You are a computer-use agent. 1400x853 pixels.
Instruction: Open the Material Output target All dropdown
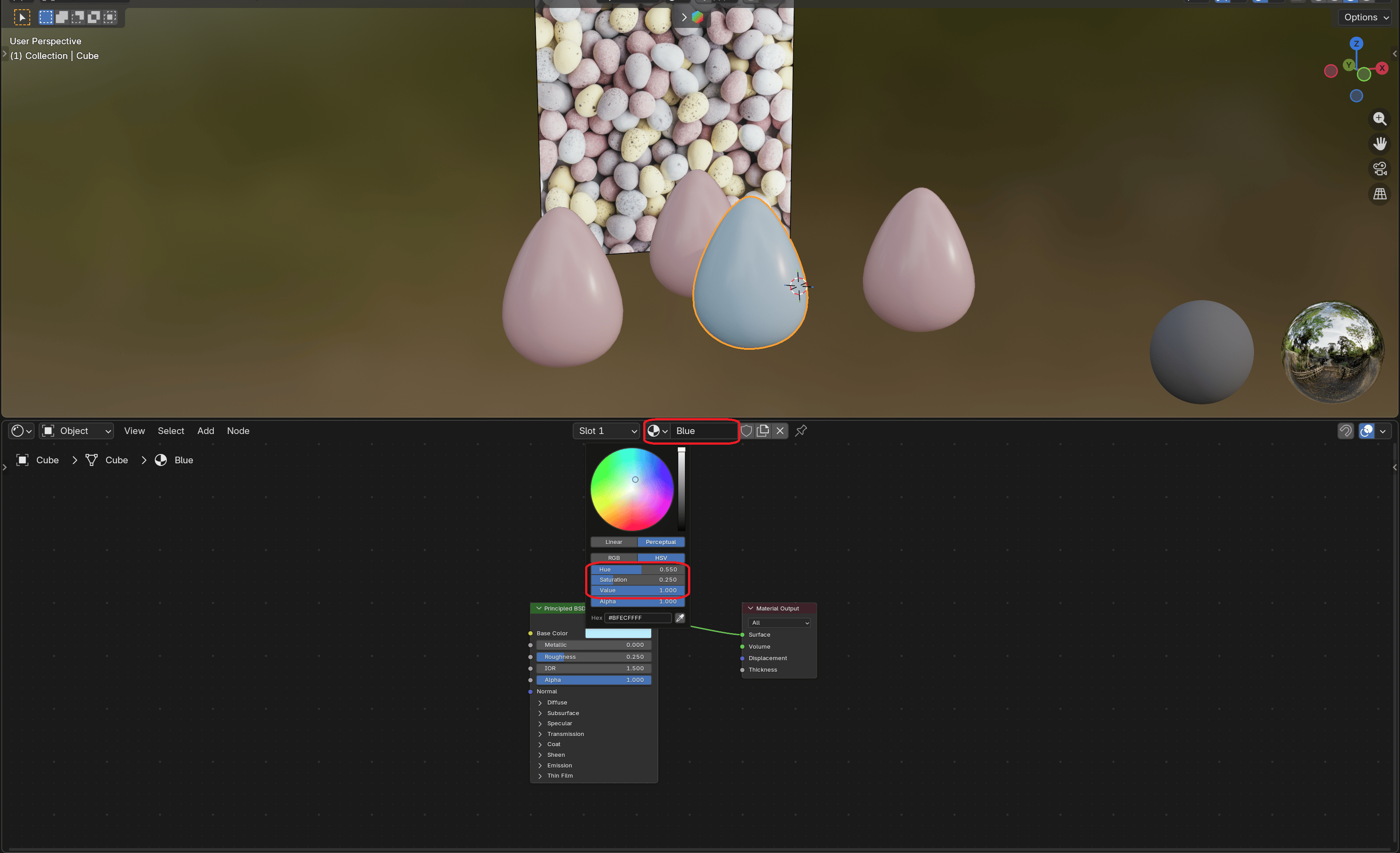point(779,623)
